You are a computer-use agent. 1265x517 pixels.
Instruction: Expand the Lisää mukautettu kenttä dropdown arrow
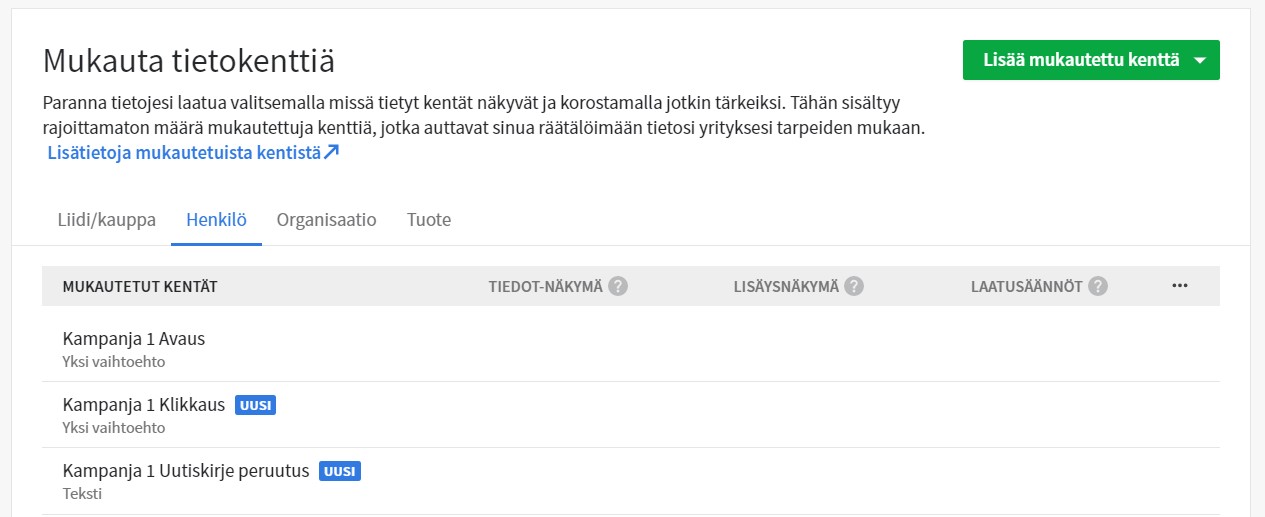(1201, 61)
